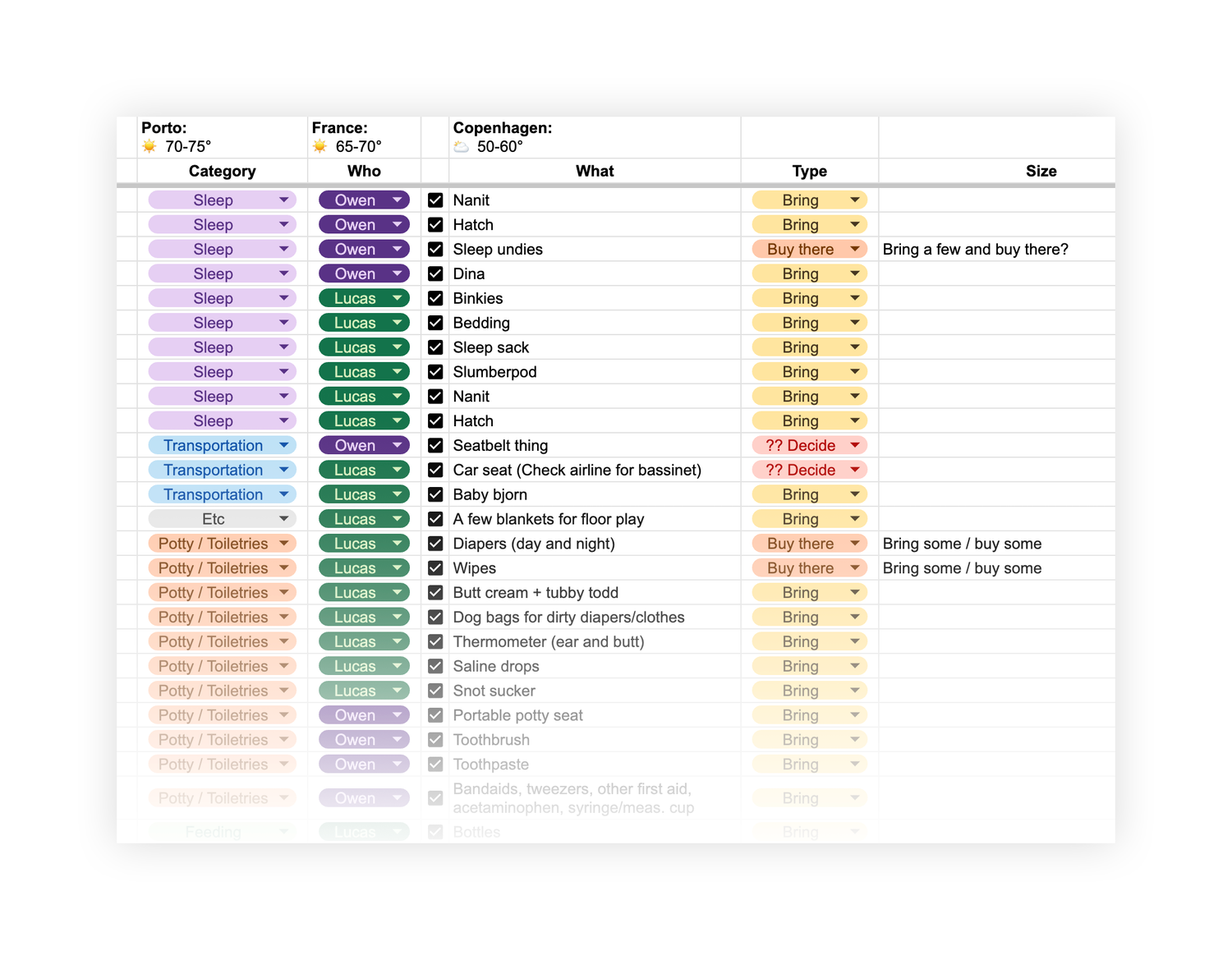Image resolution: width=1232 pixels, height=960 pixels.
Task: Click the arrow on Seatbelt thing's Decide chip
Action: click(x=854, y=445)
